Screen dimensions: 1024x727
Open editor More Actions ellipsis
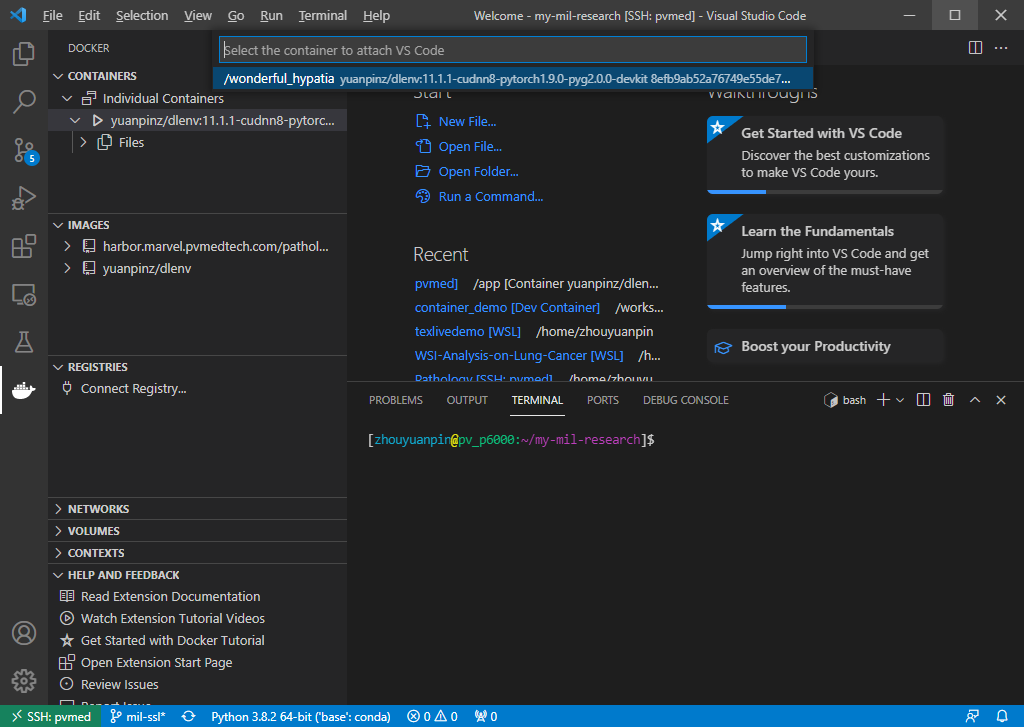pos(1000,48)
